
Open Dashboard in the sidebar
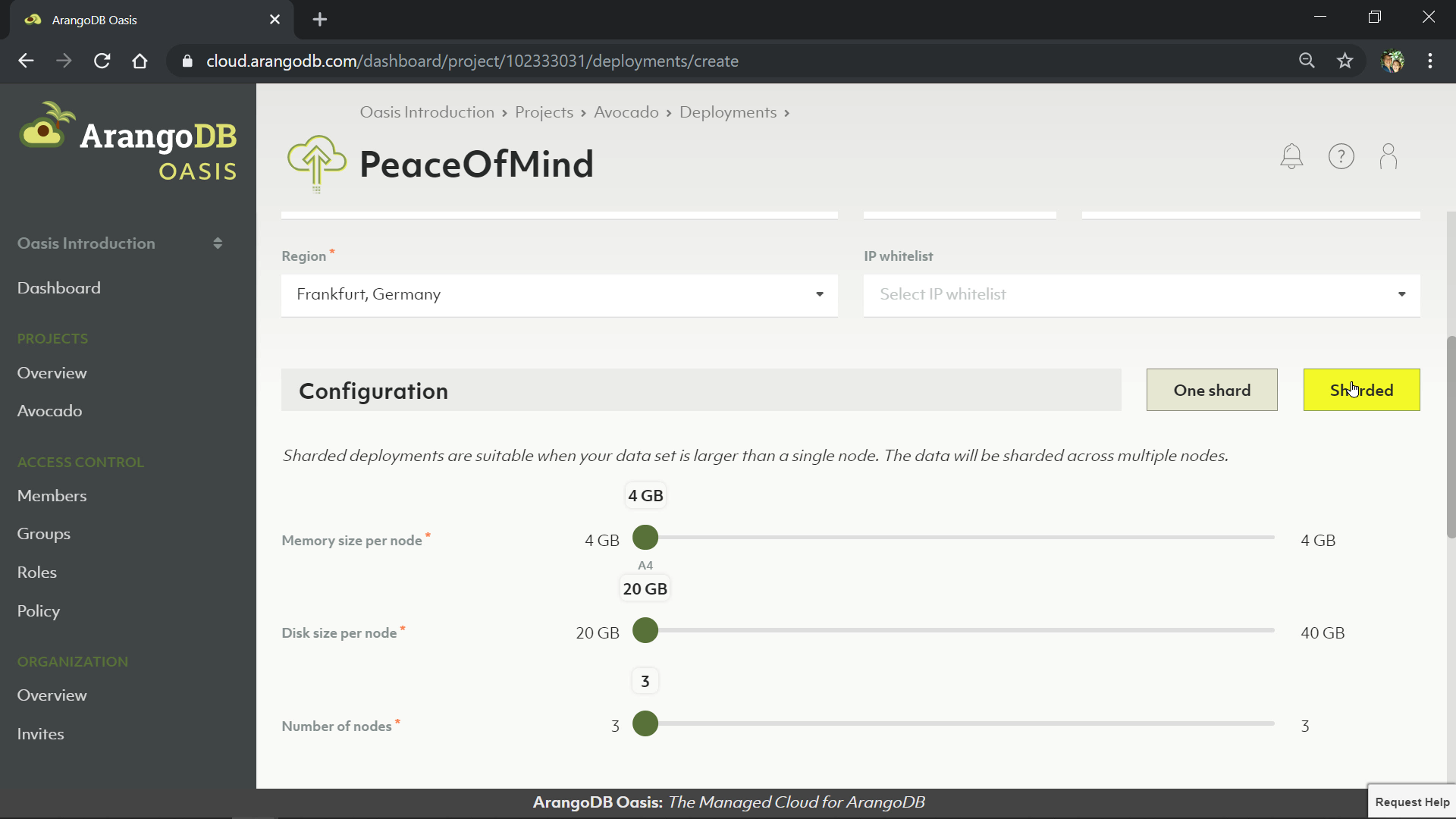coord(59,288)
